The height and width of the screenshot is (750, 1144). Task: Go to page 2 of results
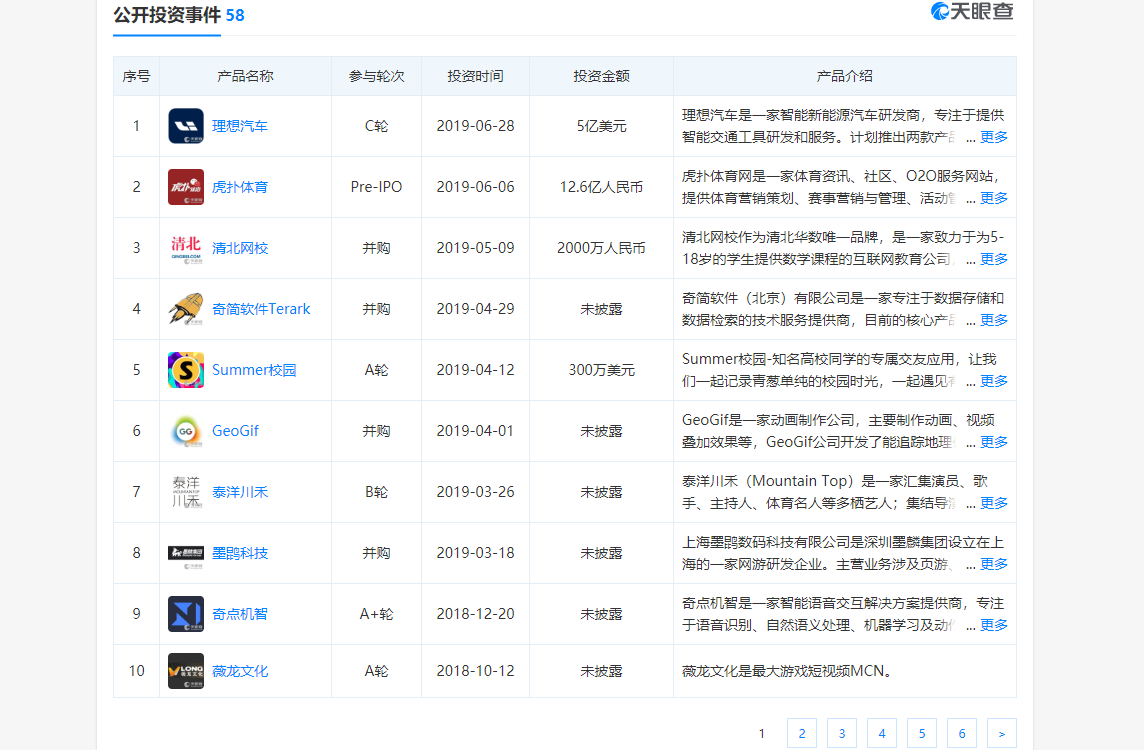pos(802,733)
